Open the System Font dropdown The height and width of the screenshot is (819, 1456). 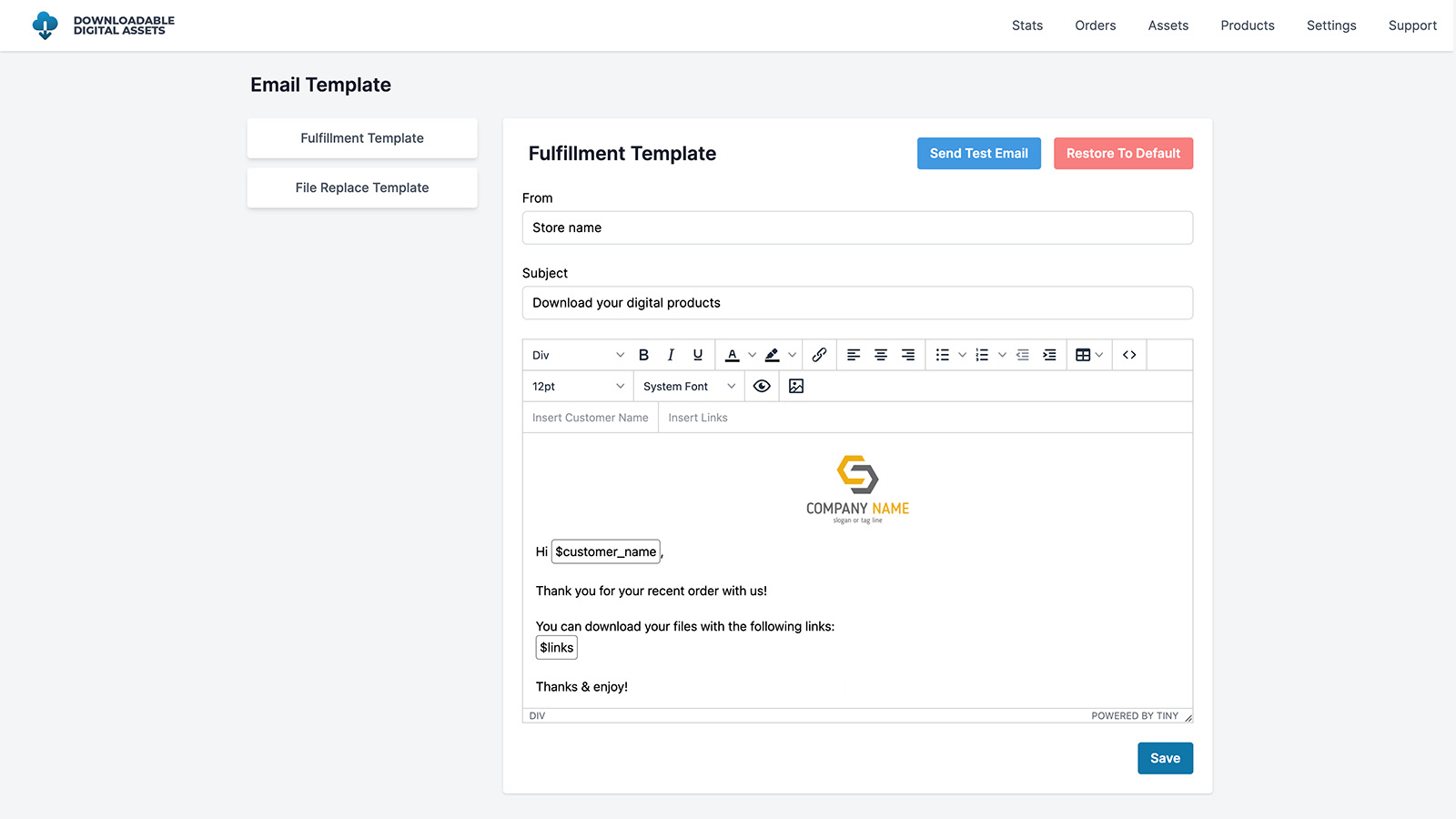tap(689, 387)
